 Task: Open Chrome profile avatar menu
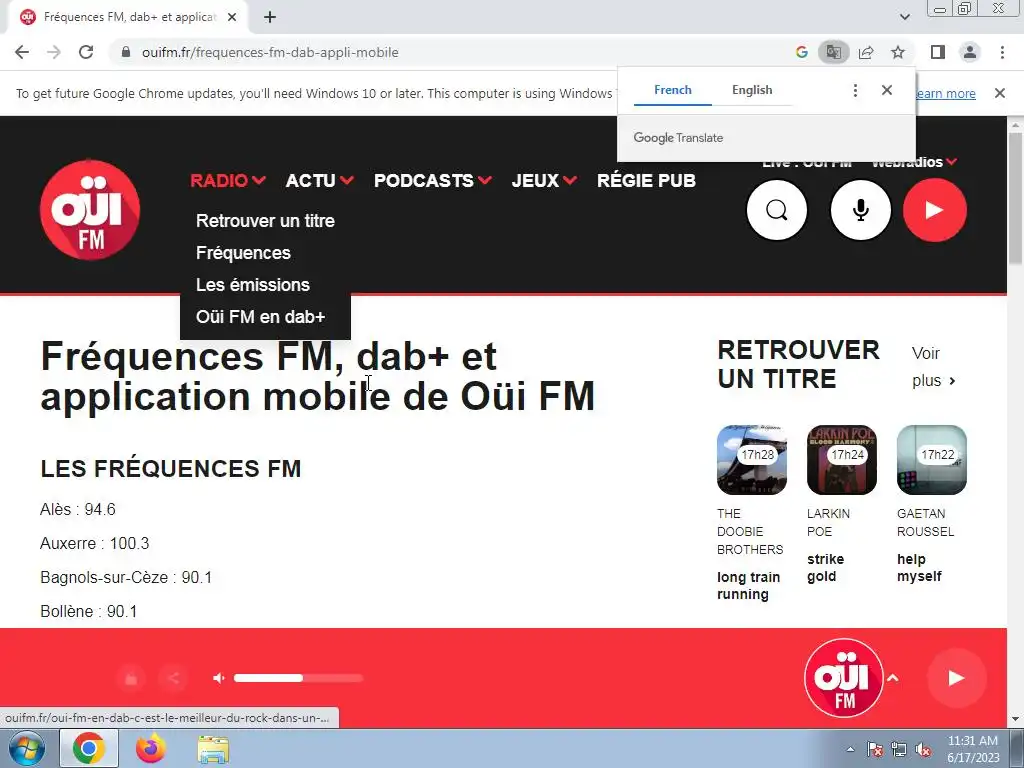pos(970,52)
